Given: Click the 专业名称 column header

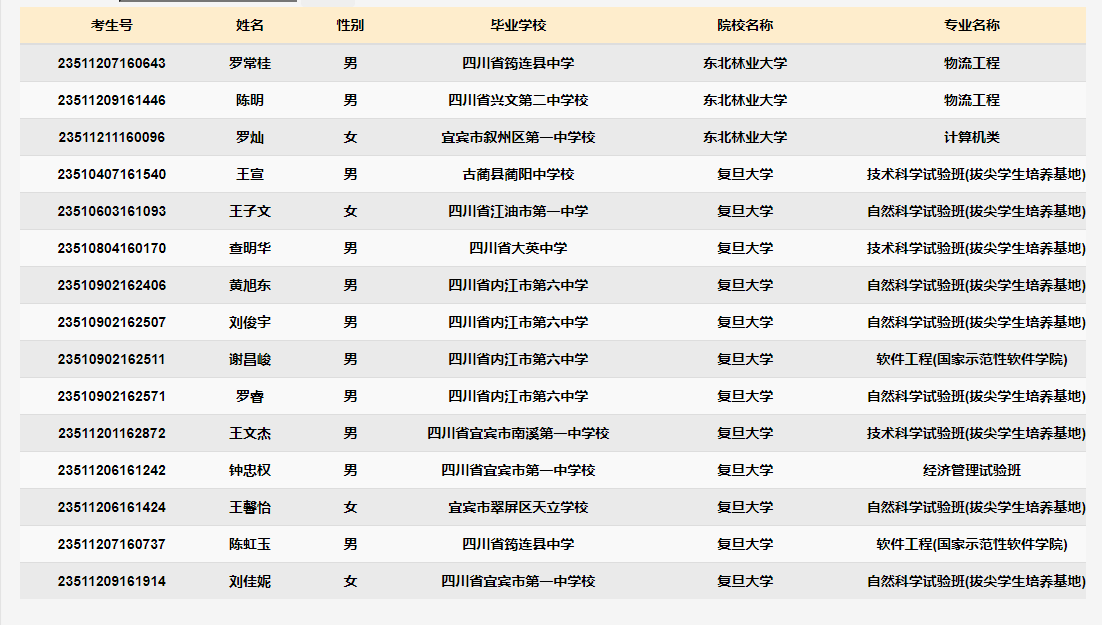Looking at the screenshot, I should [972, 25].
